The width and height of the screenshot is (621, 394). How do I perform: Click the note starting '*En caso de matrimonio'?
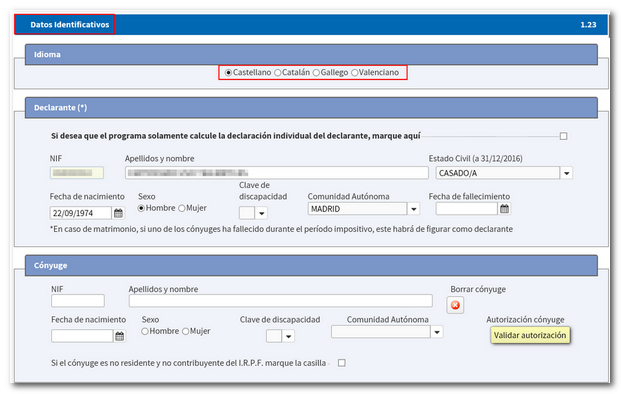click(x=281, y=229)
